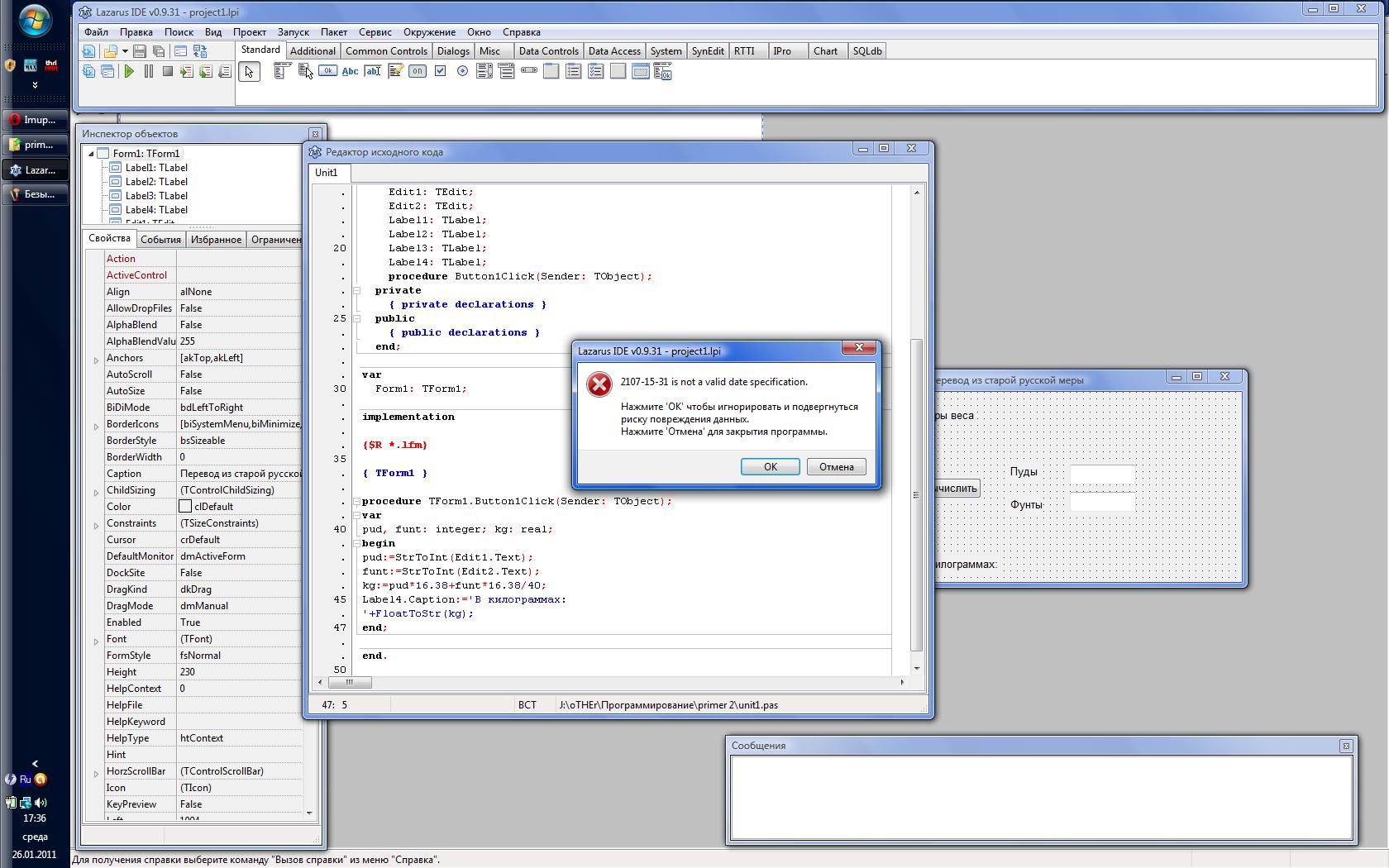Click the Stop program icon

coord(168,72)
